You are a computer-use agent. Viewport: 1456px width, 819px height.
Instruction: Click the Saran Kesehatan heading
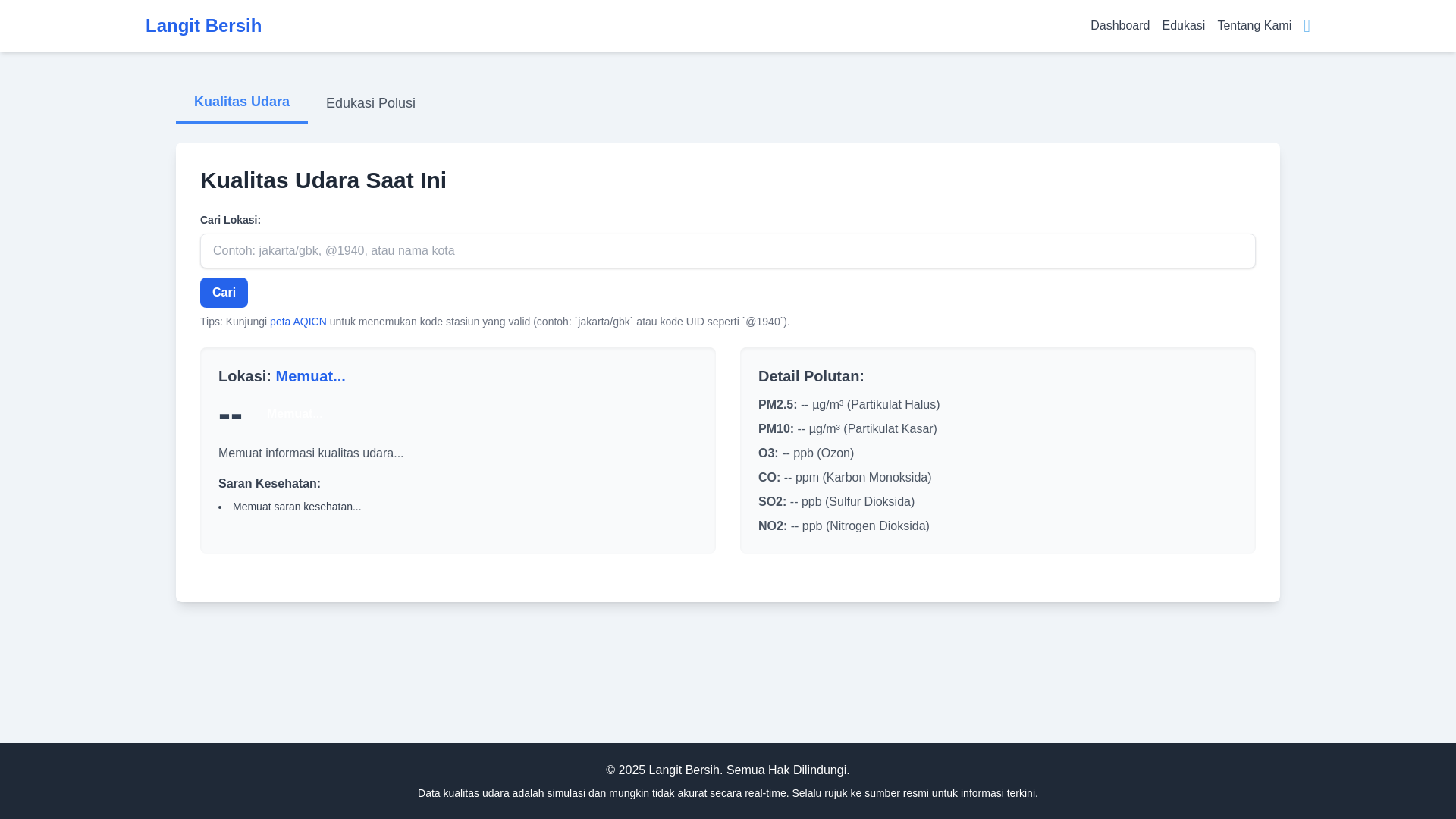click(269, 484)
